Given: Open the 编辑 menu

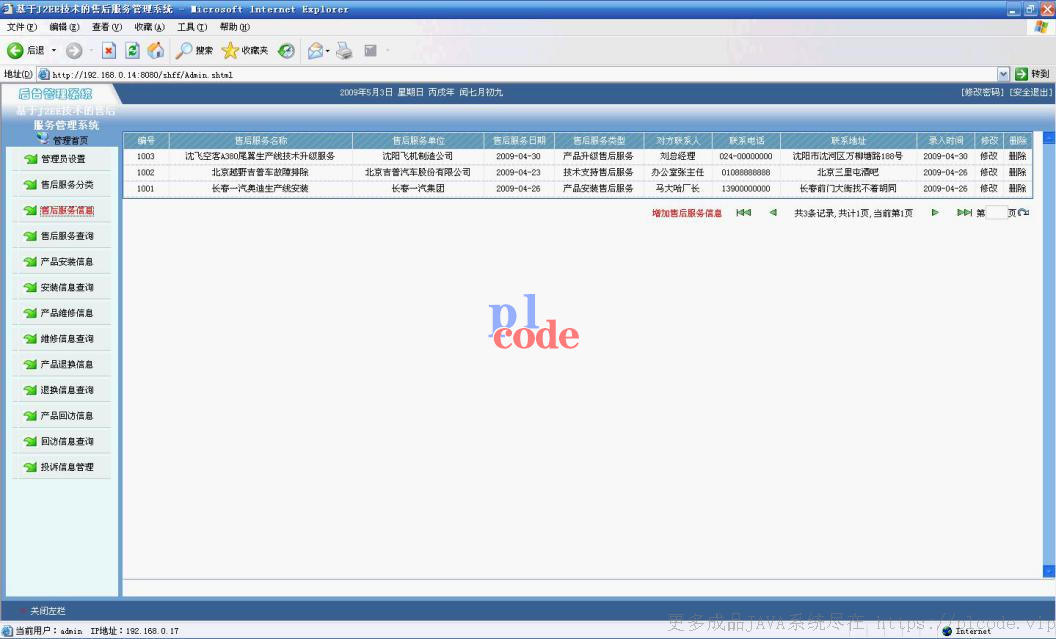Looking at the screenshot, I should pyautogui.click(x=64, y=27).
